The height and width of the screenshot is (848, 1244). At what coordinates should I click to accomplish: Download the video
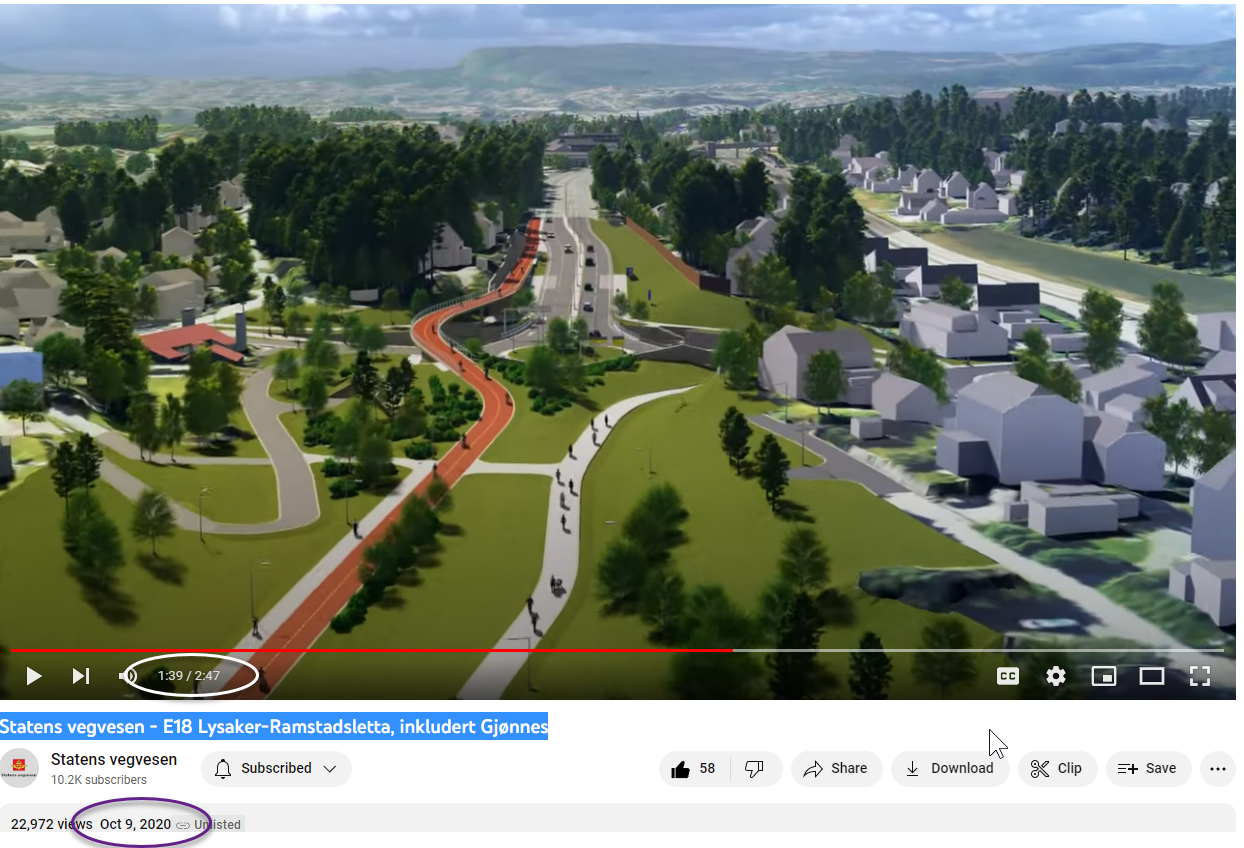950,768
